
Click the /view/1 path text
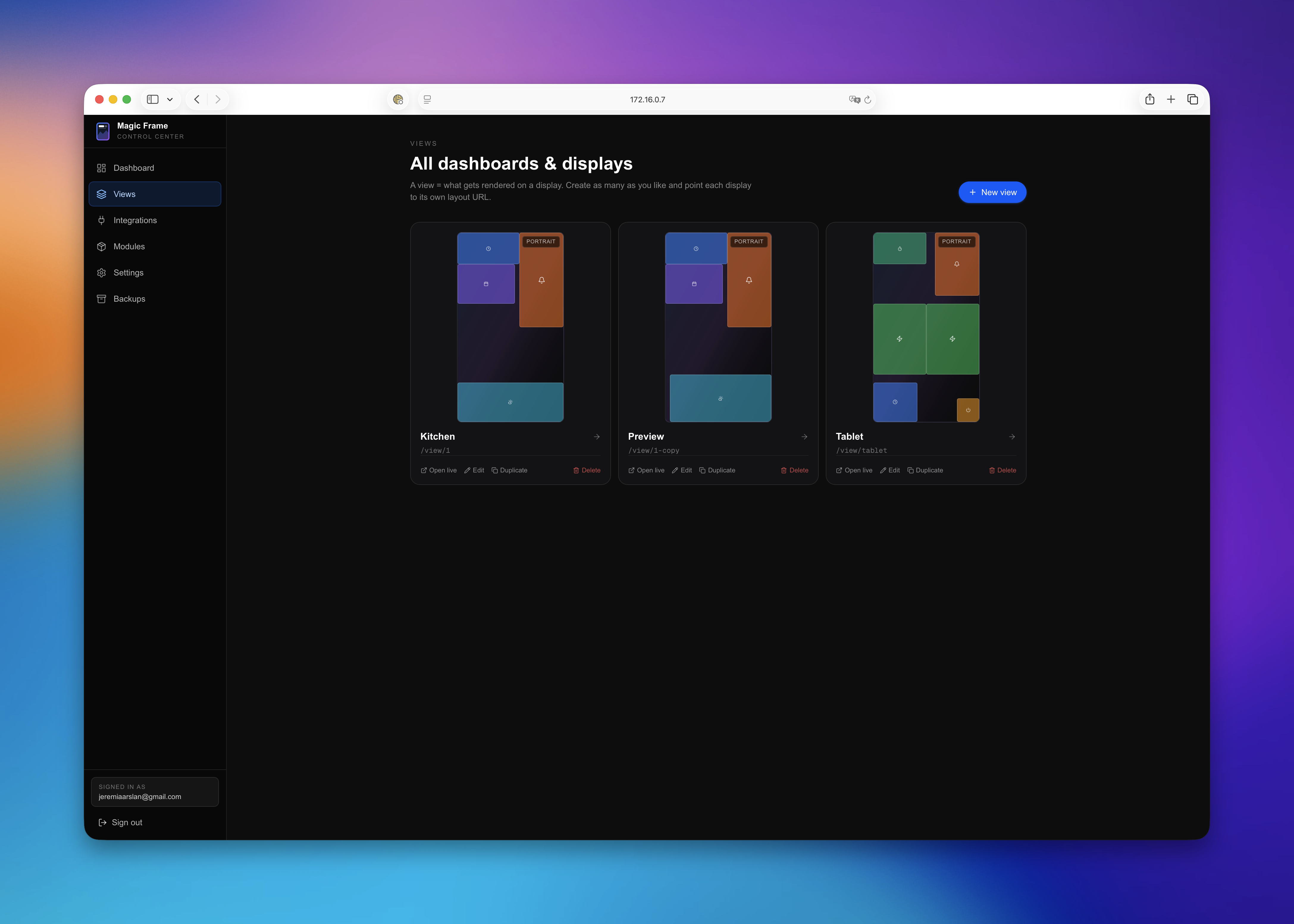pyautogui.click(x=435, y=451)
